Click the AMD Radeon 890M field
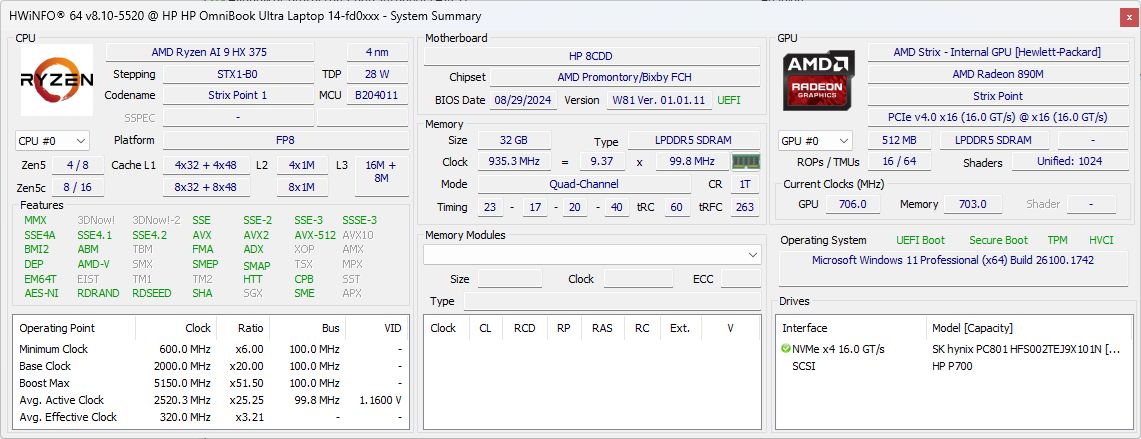The height and width of the screenshot is (439, 1141). point(996,74)
